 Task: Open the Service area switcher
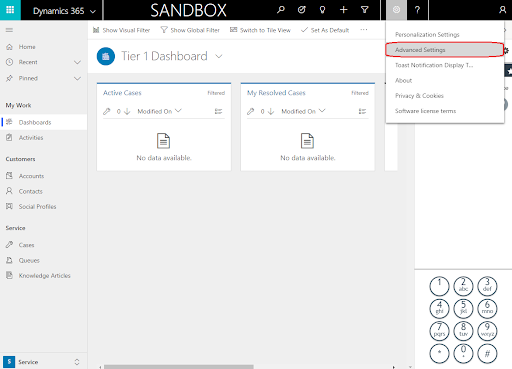pos(43,362)
